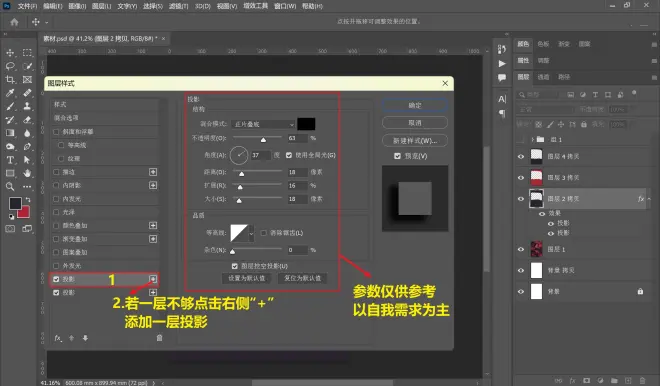Select the Eyedropper tool
Viewport: 660px width, 386px height.
coord(10,93)
